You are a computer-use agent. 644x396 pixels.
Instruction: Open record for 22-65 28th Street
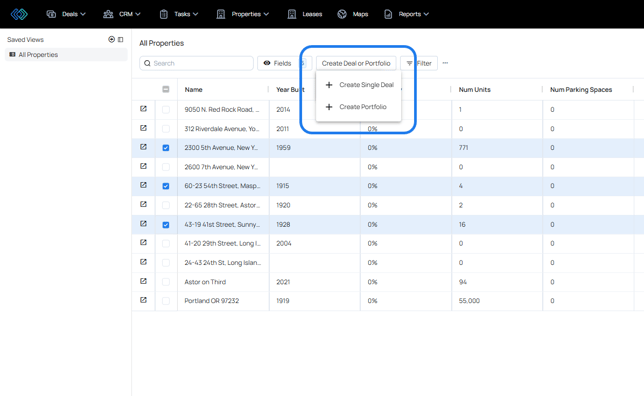click(x=143, y=205)
